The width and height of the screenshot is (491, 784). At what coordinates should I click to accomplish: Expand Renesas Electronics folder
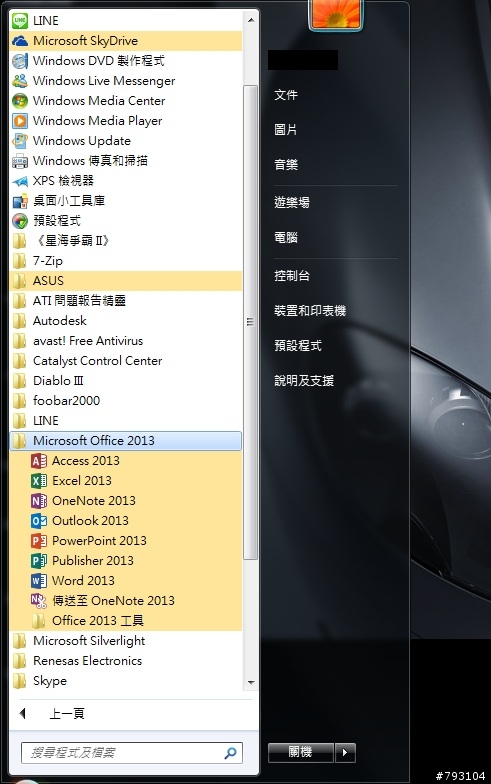click(125, 660)
